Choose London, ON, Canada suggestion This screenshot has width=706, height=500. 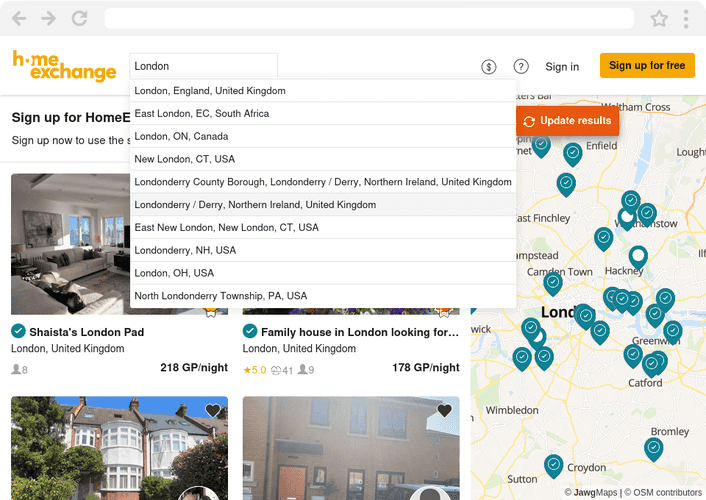point(323,136)
